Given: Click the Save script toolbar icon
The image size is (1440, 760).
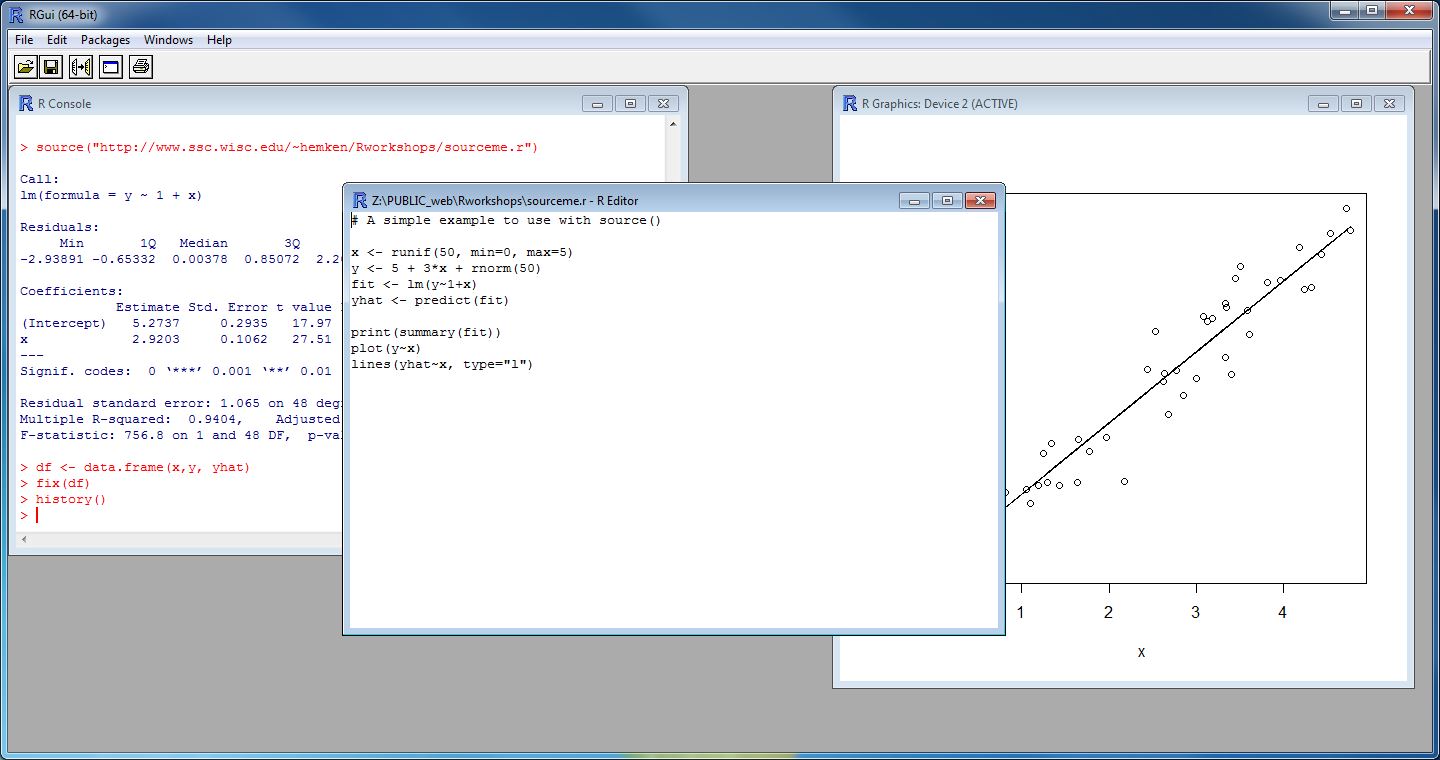Looking at the screenshot, I should [x=51, y=66].
